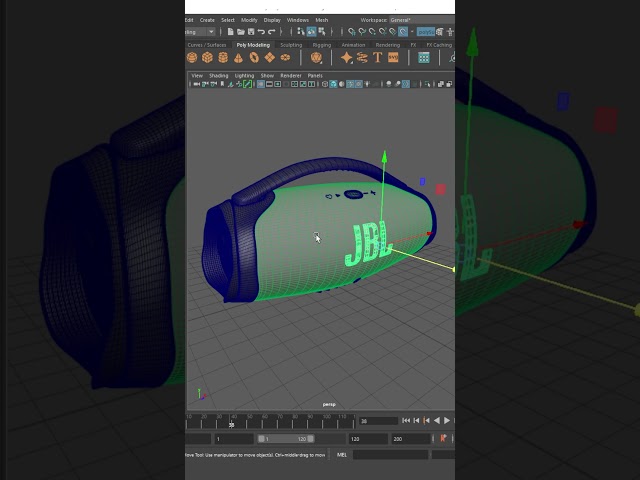Toggle wireframe display mode
Screen dimensions: 640x480
pos(325,84)
